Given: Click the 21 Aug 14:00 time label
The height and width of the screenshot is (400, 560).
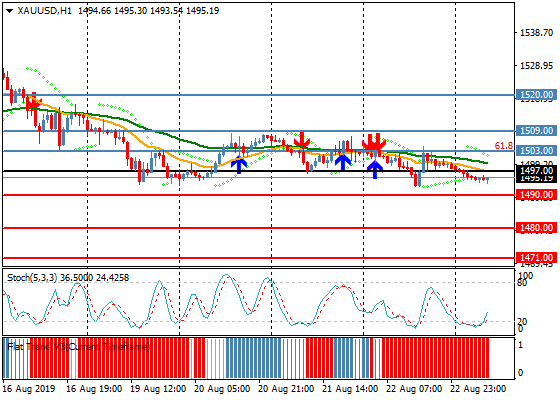Looking at the screenshot, I should click(350, 388).
